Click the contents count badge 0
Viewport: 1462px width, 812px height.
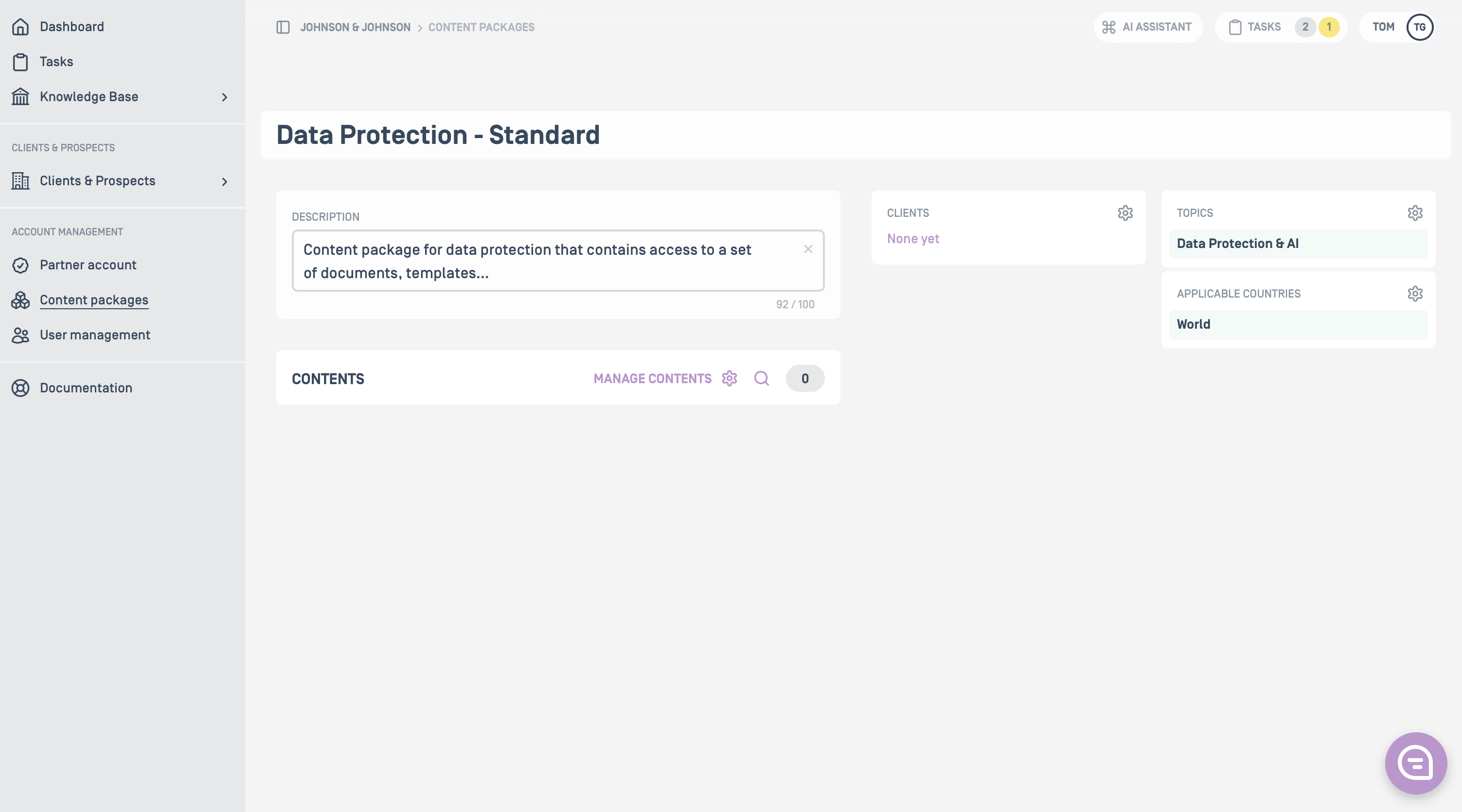point(805,378)
